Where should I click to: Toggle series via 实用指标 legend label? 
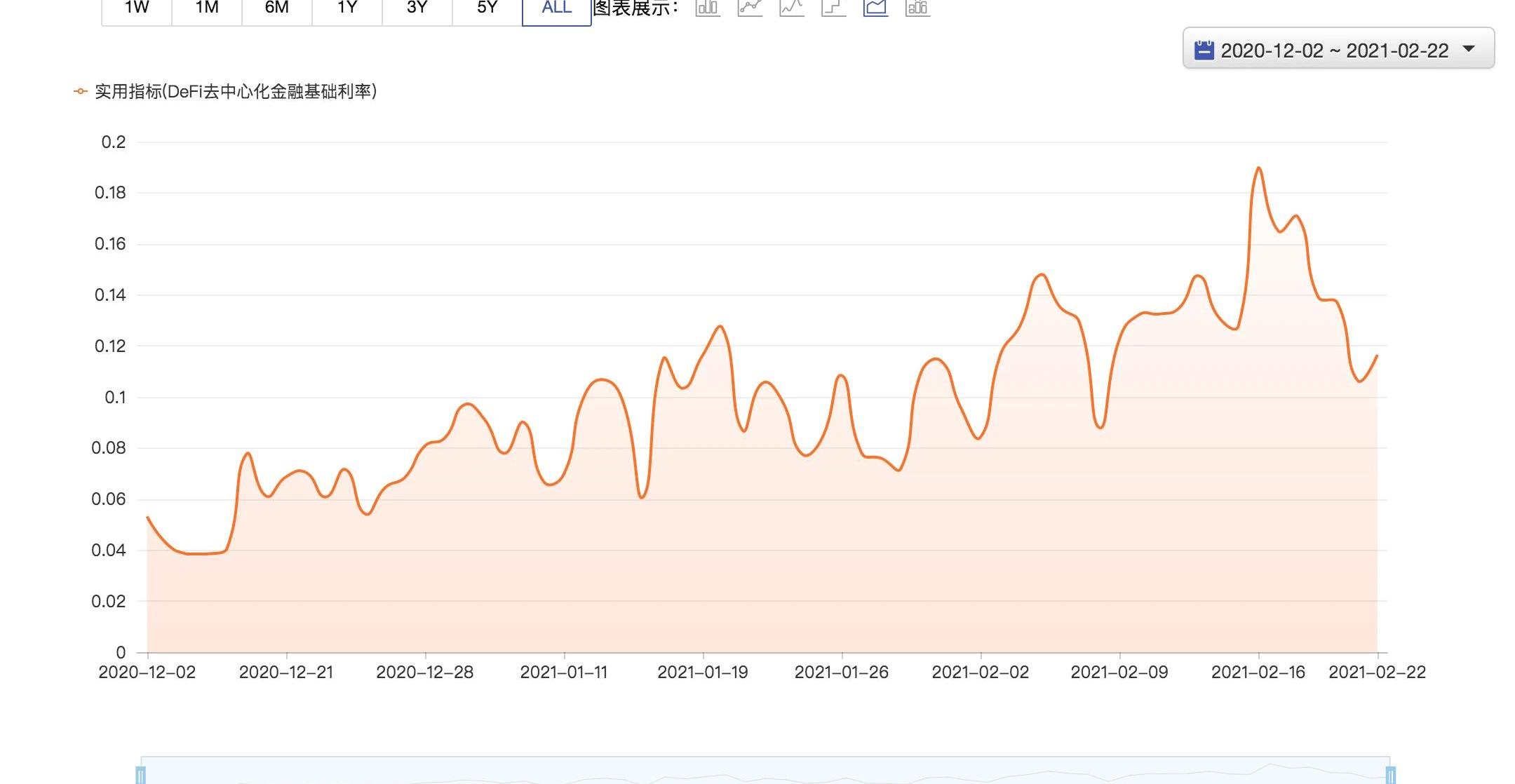point(236,92)
